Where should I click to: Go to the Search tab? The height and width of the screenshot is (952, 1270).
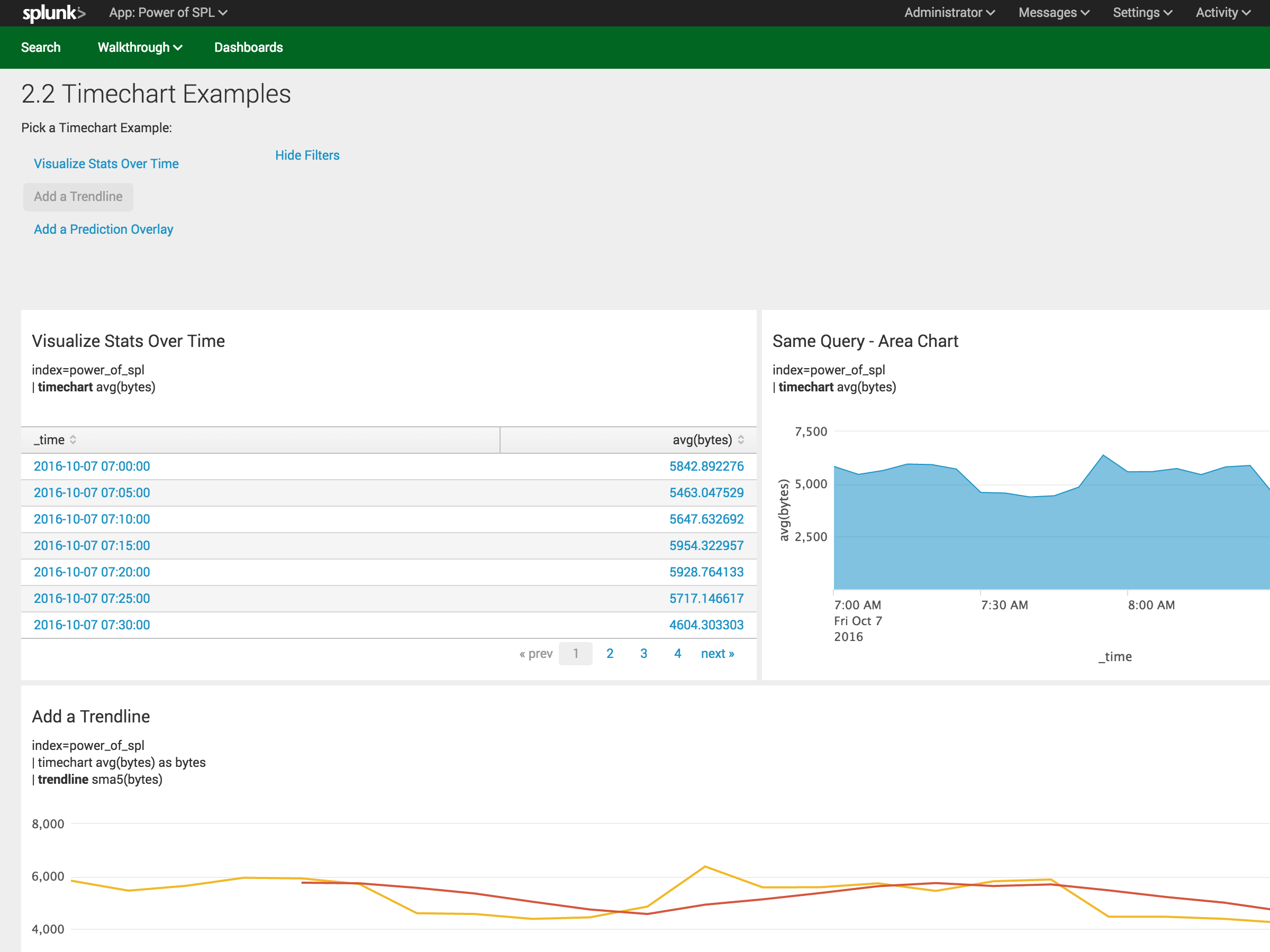tap(41, 48)
